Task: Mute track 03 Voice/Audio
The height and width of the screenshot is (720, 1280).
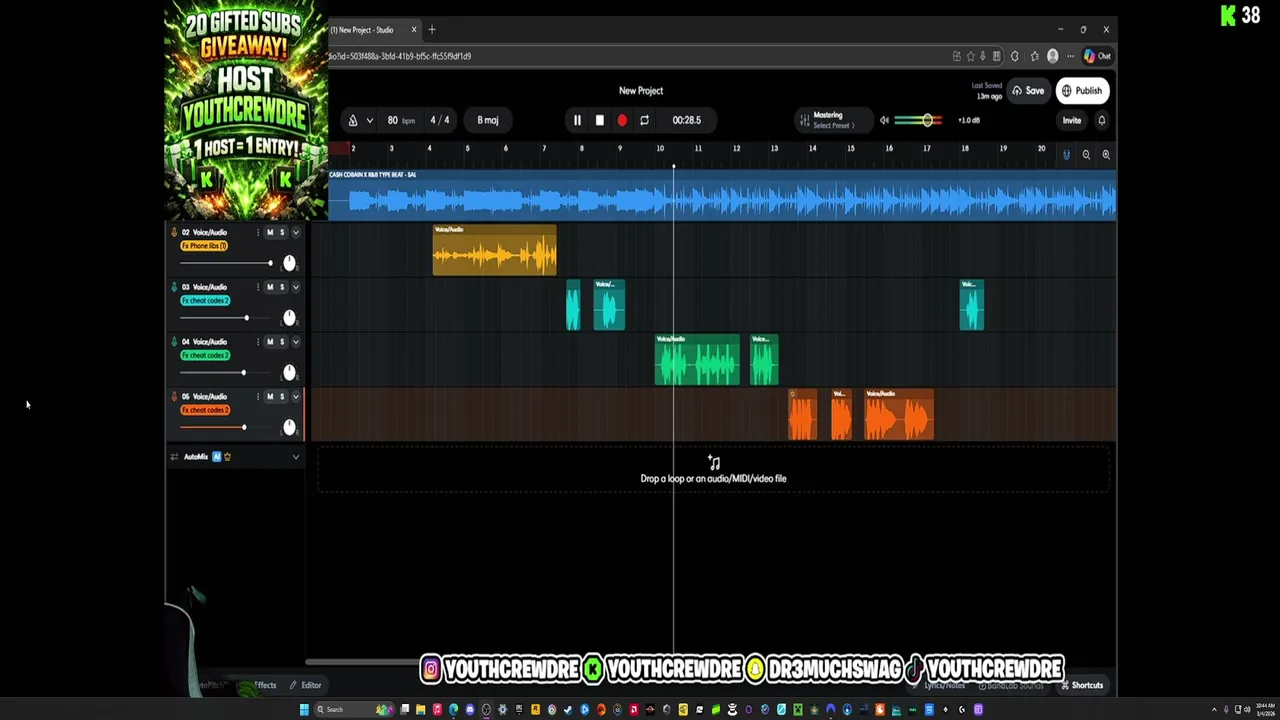Action: 270,287
